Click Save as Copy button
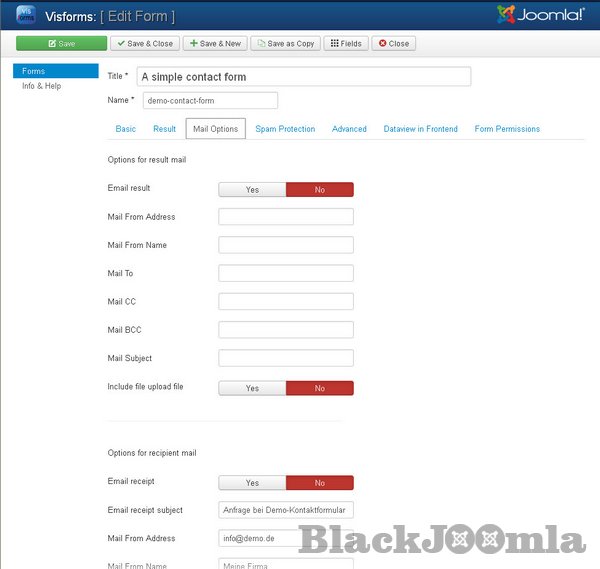600x569 pixels. click(x=284, y=44)
